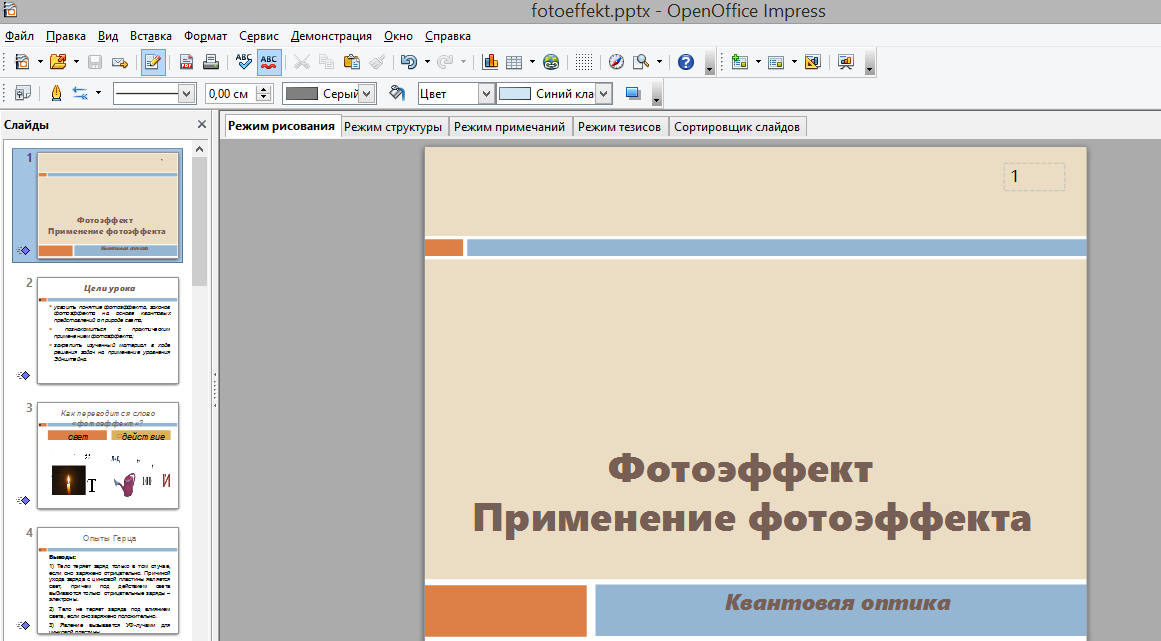Switch to Режим структуры tab

(x=393, y=127)
